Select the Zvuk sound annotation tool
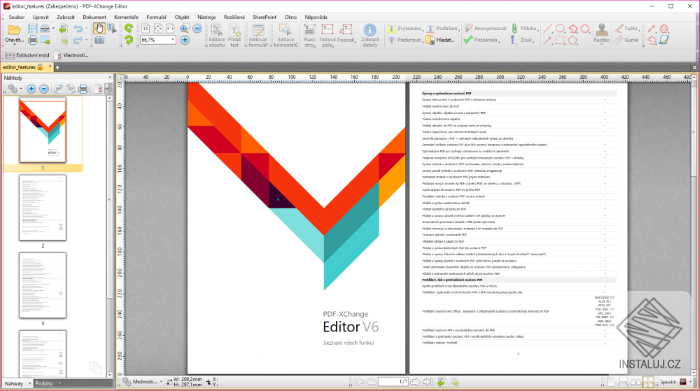The width and height of the screenshot is (700, 391). 522,40
